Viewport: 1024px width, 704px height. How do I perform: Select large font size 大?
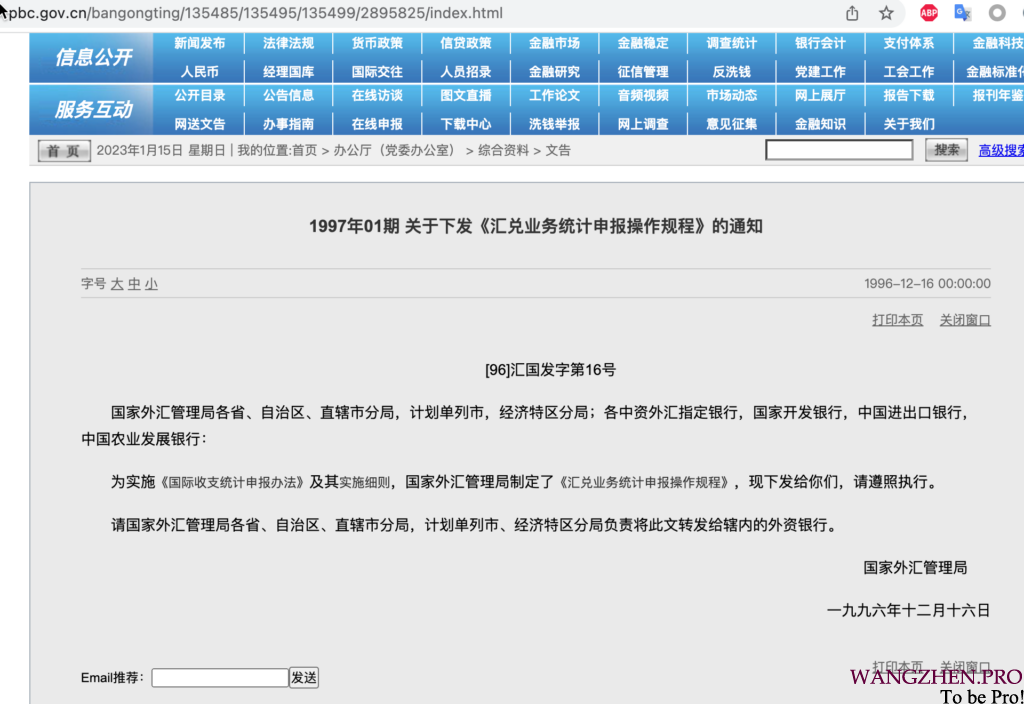click(117, 284)
